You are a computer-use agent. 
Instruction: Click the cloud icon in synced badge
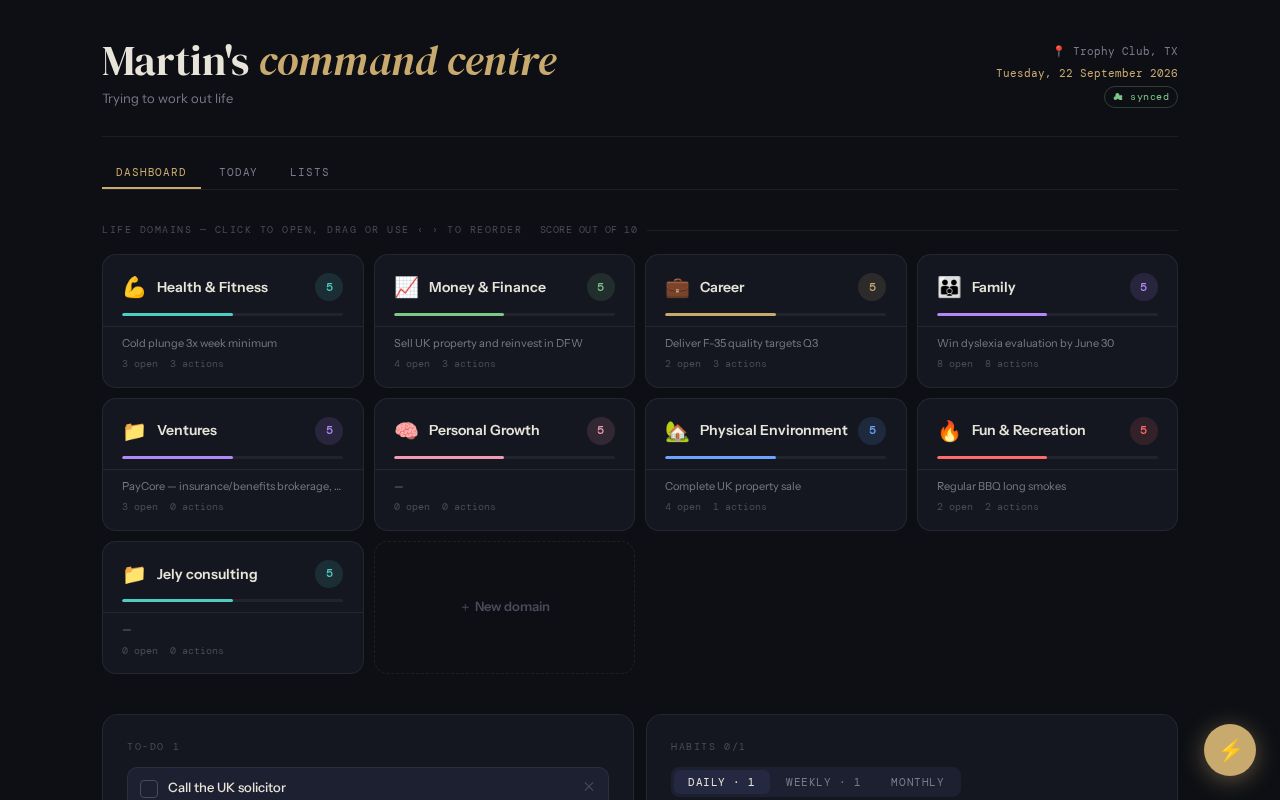tap(1119, 97)
